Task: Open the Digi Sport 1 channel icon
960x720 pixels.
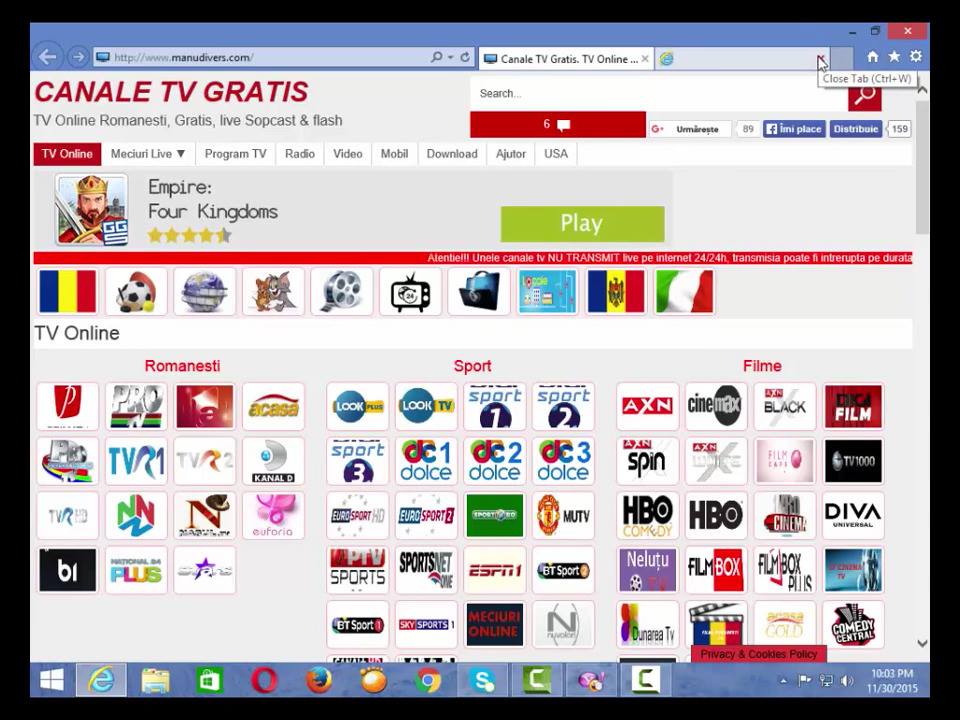Action: 495,407
